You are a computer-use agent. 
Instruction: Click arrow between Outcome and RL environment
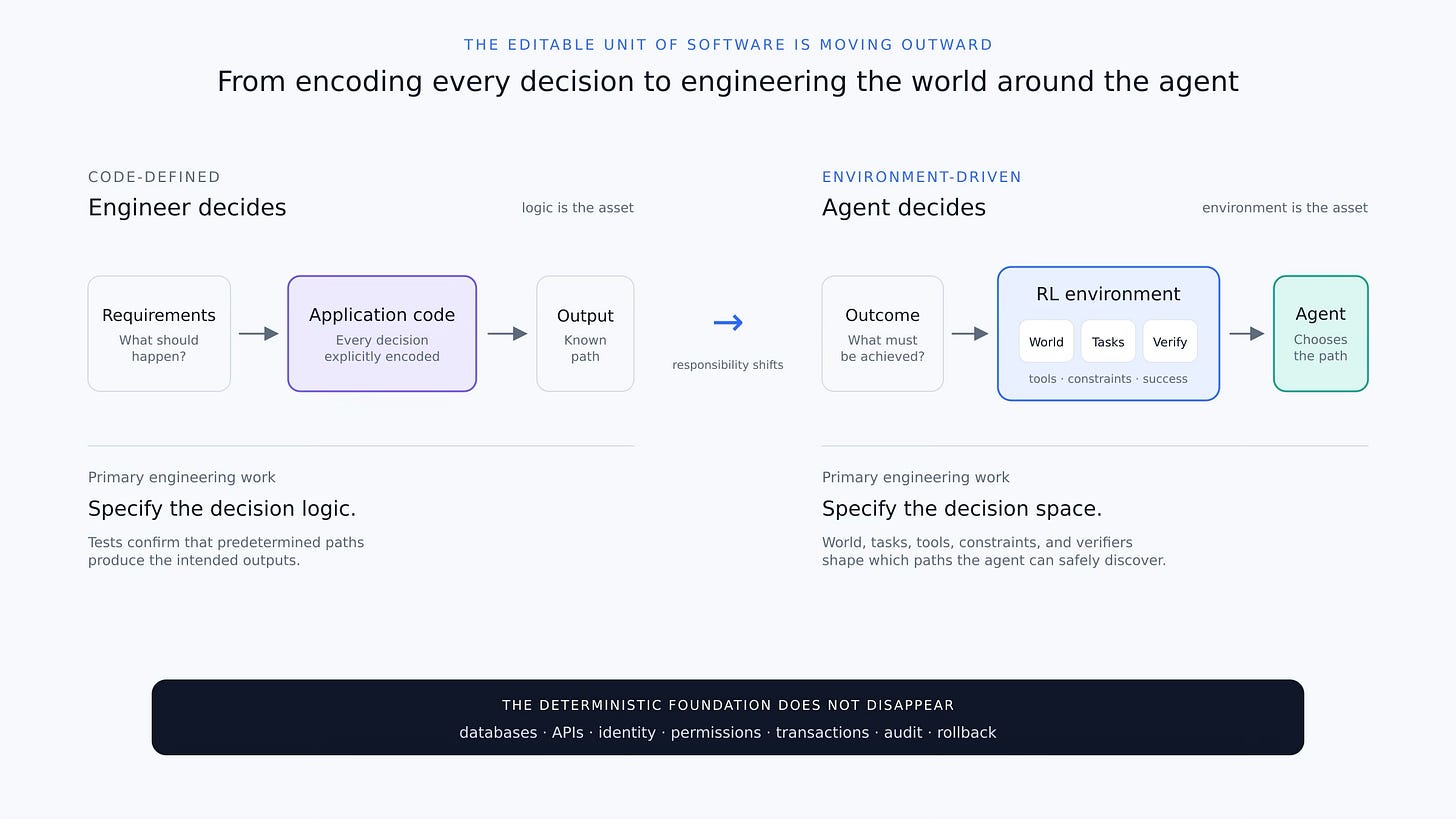pyautogui.click(x=970, y=333)
